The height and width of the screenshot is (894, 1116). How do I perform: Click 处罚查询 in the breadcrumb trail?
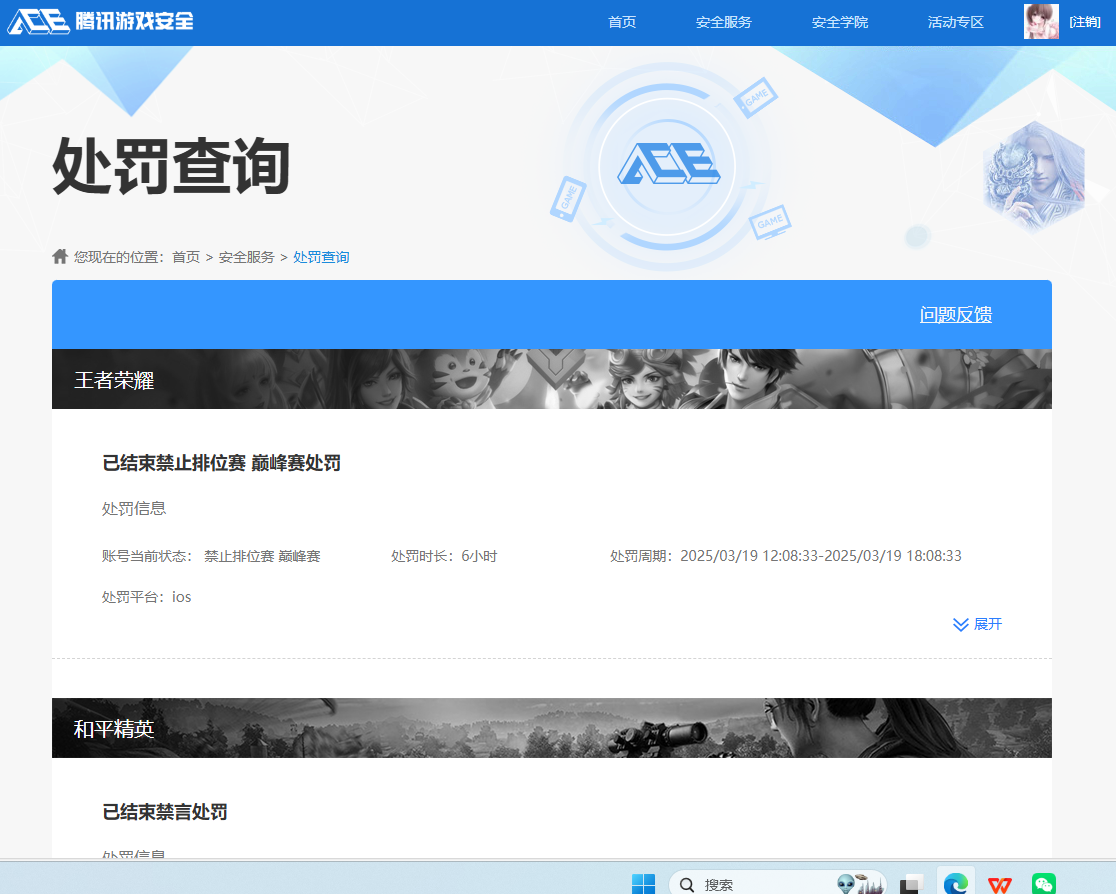tap(321, 256)
